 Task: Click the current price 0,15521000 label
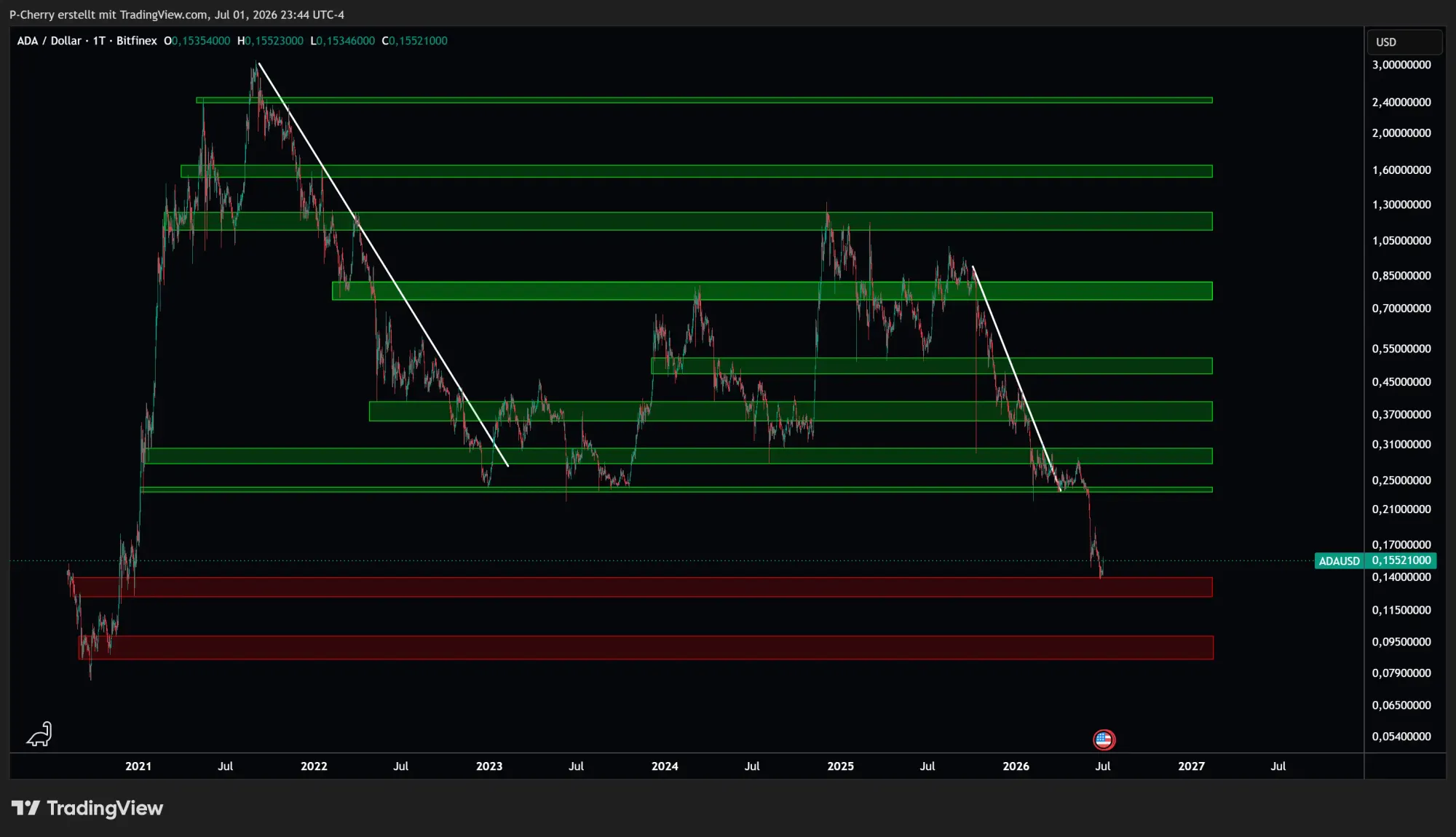click(1401, 560)
